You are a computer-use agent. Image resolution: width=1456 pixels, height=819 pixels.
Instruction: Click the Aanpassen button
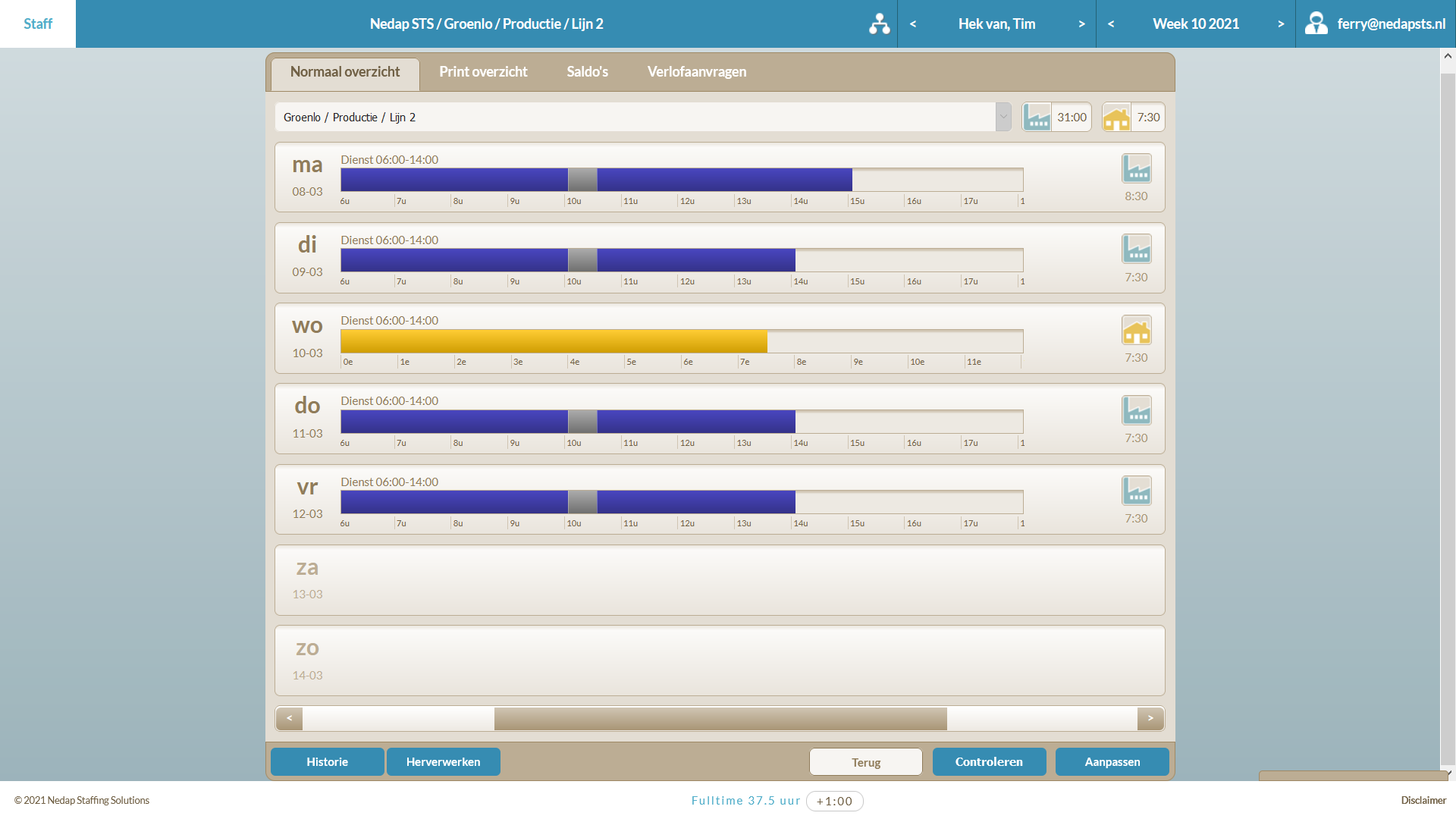click(1112, 762)
